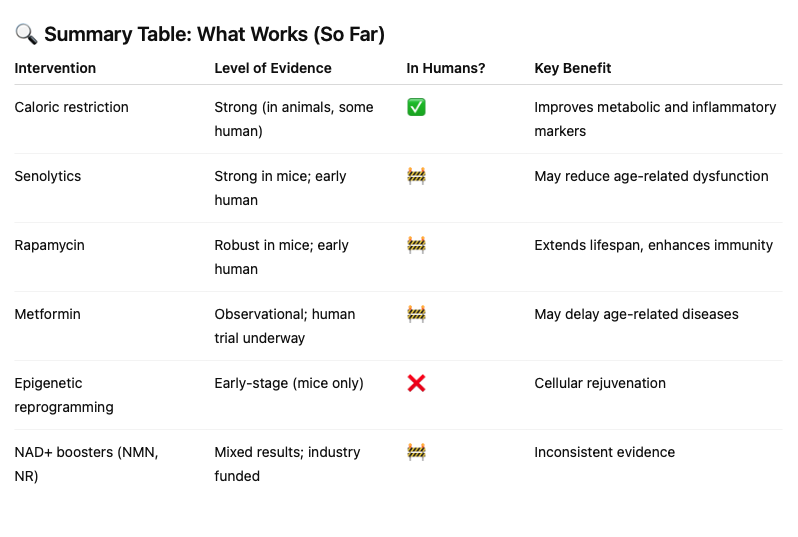Select the "Senolytics" intervention cell

[x=48, y=176]
